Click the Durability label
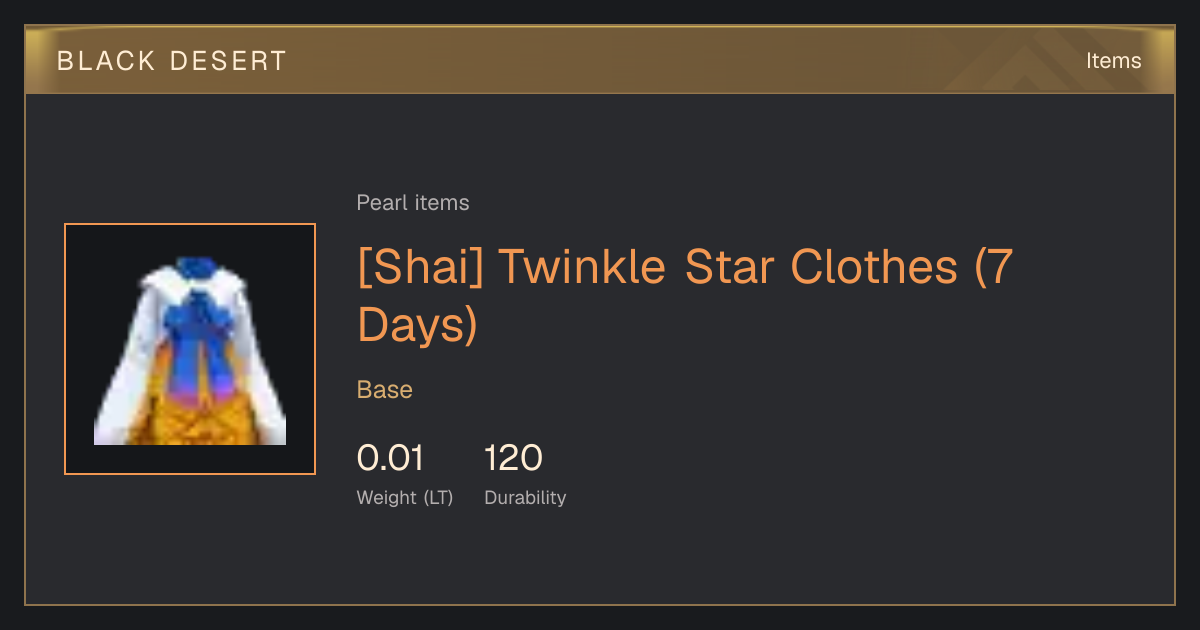 click(x=525, y=498)
